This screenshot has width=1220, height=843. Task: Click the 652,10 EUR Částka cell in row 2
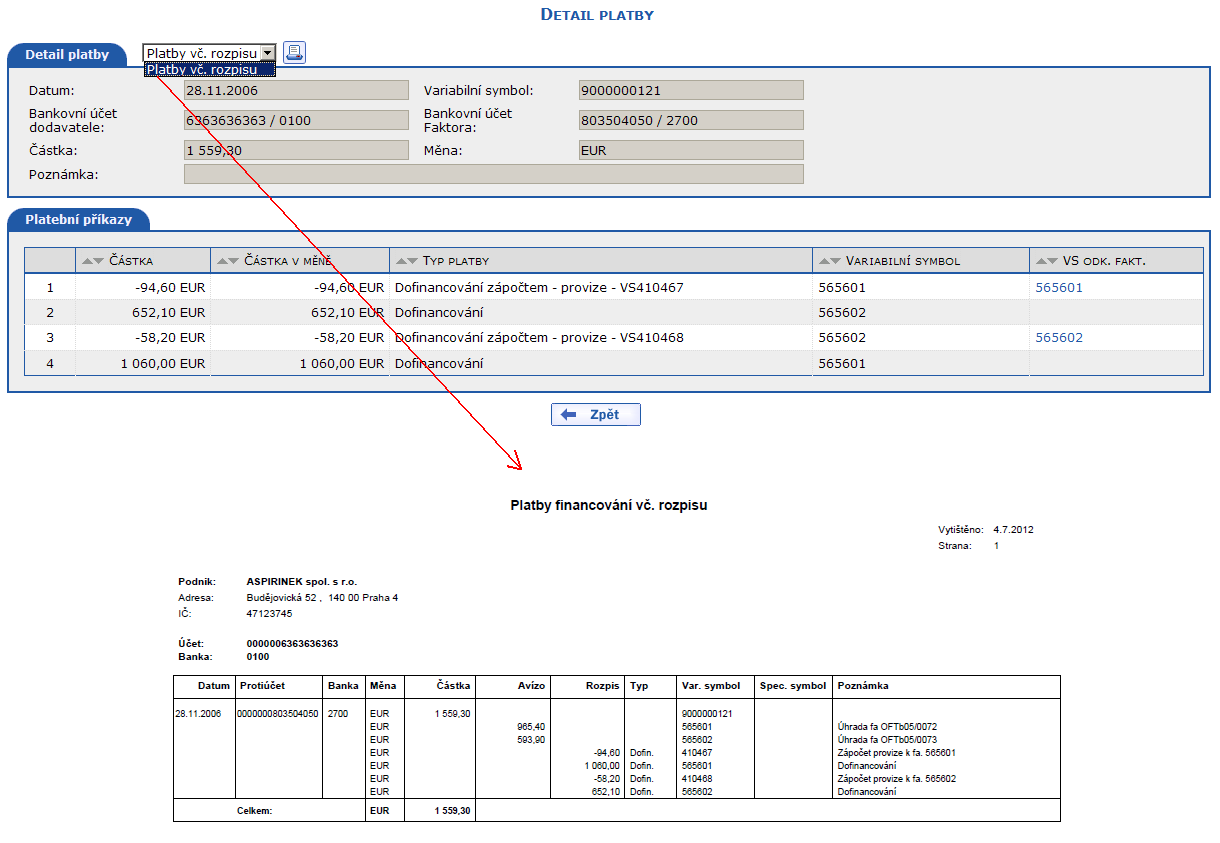143,312
